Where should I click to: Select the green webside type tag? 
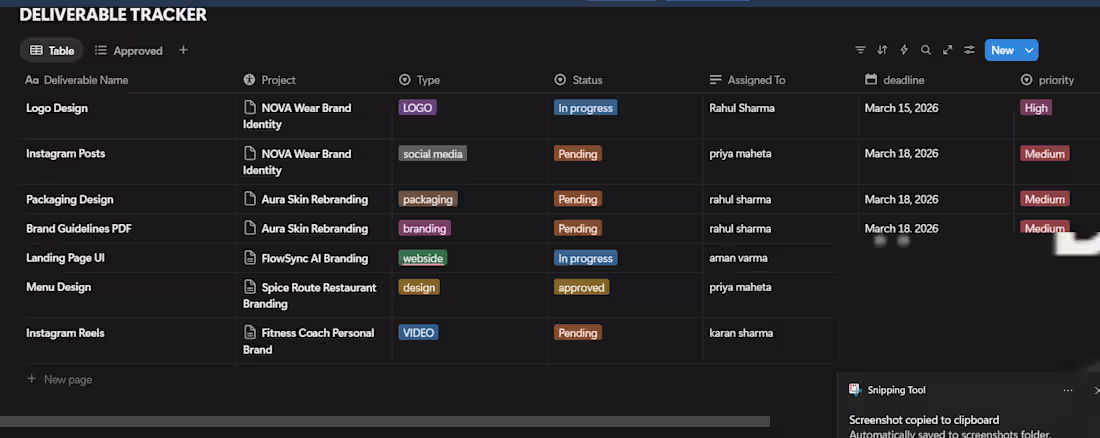pos(423,258)
